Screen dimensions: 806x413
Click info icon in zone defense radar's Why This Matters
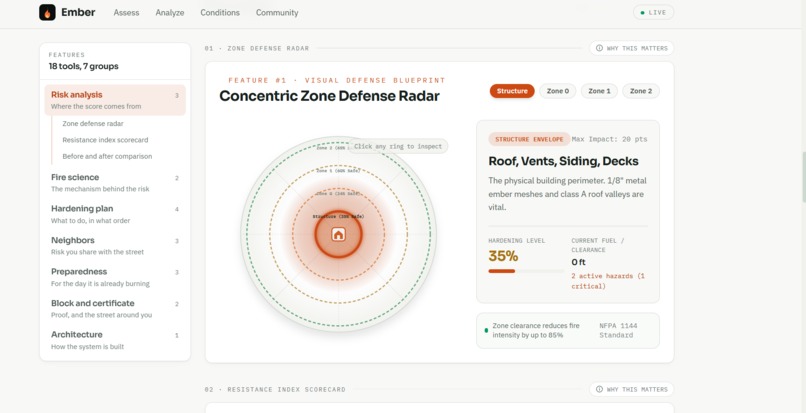coord(599,48)
